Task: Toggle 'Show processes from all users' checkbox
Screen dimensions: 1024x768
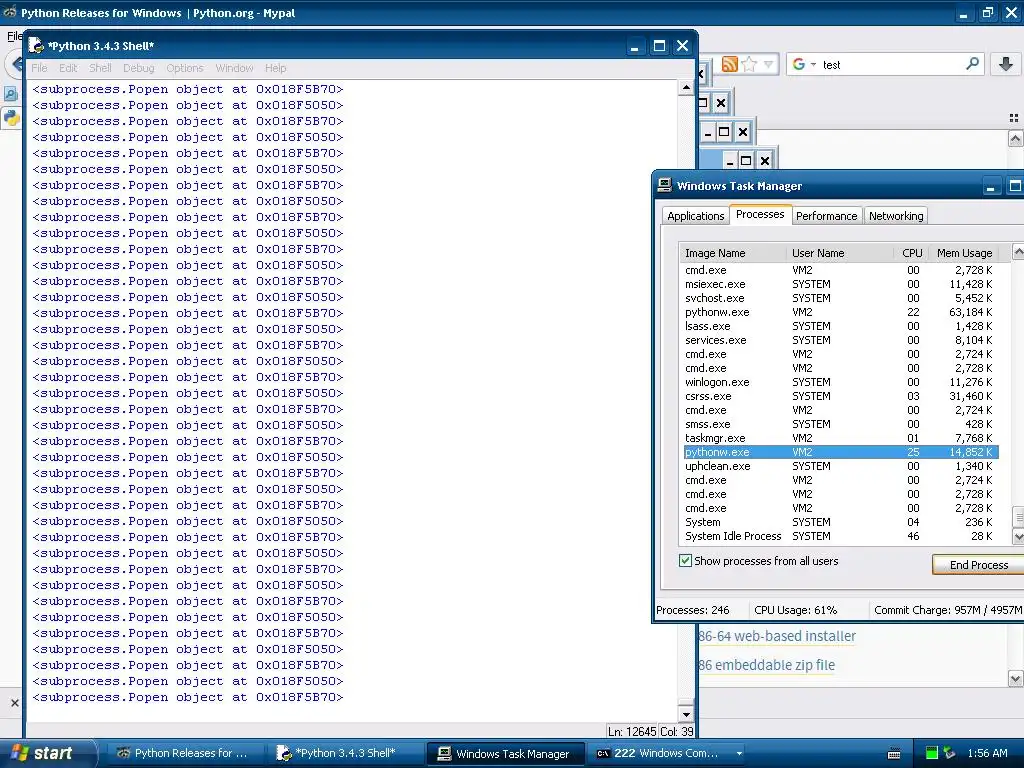Action: click(685, 560)
